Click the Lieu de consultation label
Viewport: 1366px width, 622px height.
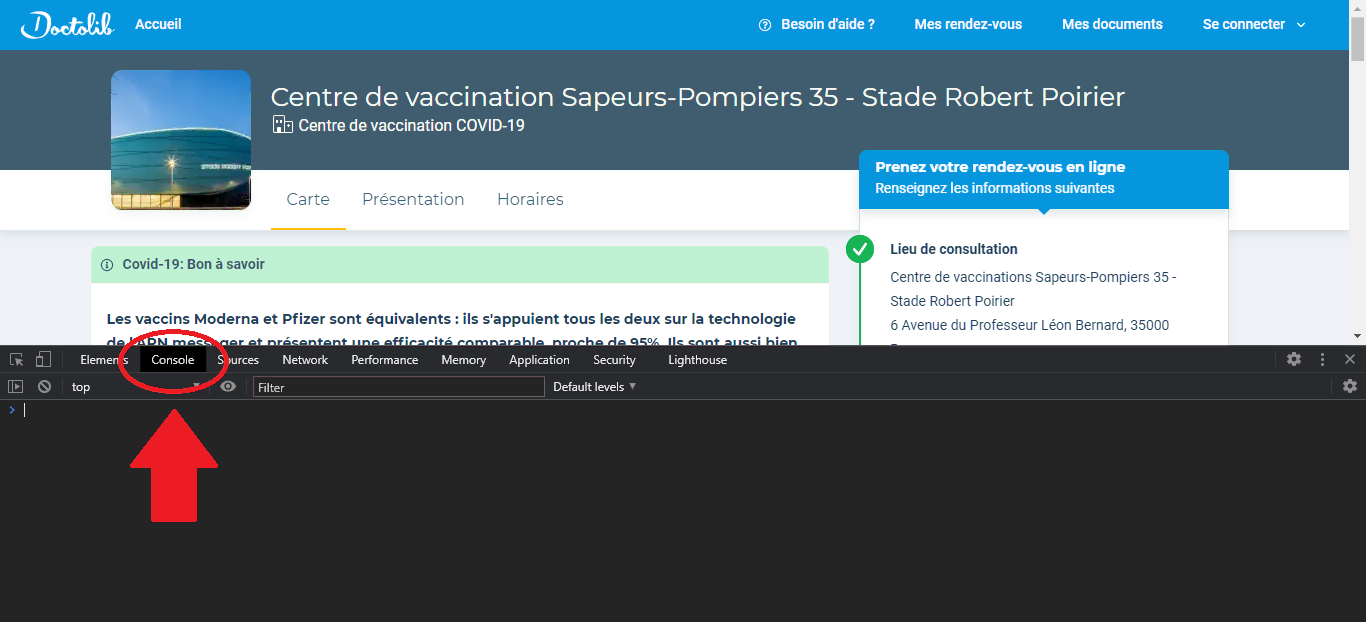click(954, 250)
